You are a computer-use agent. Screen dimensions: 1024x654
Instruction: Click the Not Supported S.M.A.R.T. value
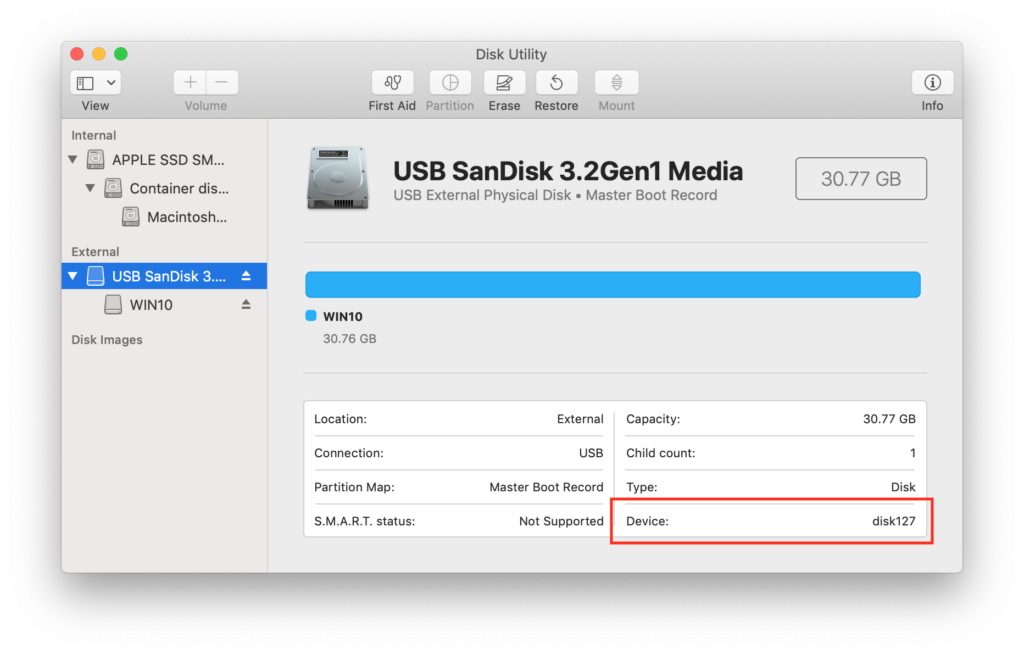coord(561,521)
